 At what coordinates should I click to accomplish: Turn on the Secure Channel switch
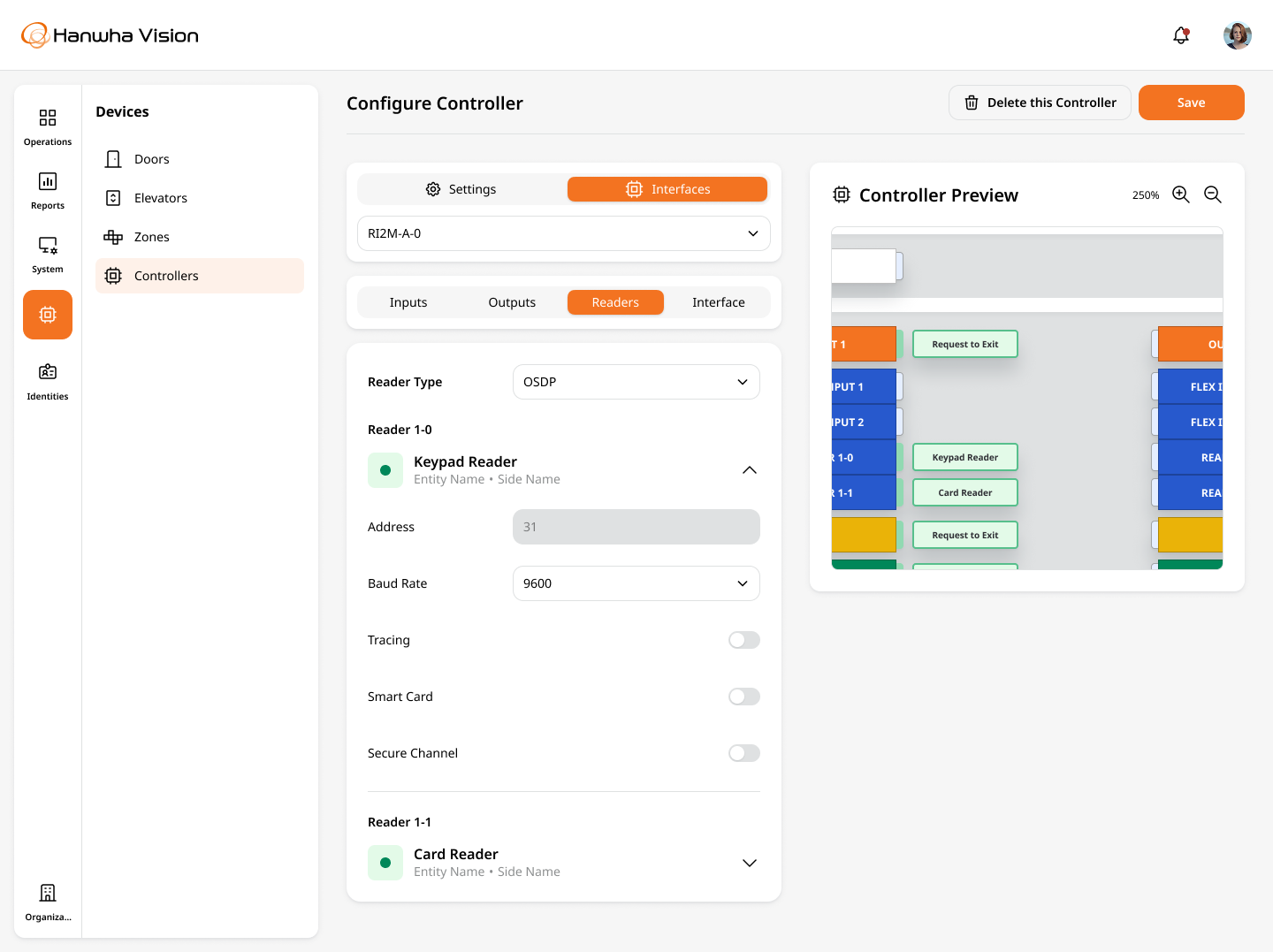tap(744, 753)
